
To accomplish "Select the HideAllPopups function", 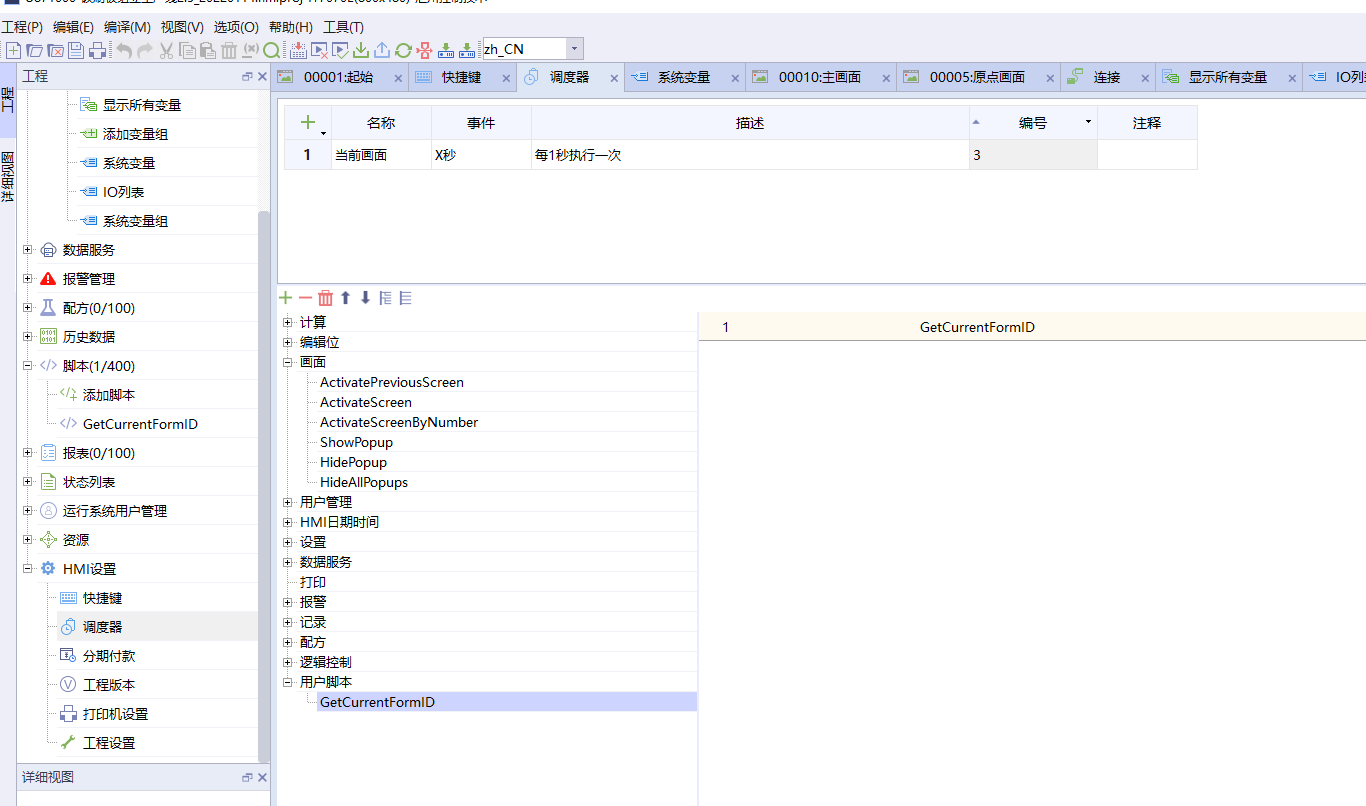I will tap(364, 482).
